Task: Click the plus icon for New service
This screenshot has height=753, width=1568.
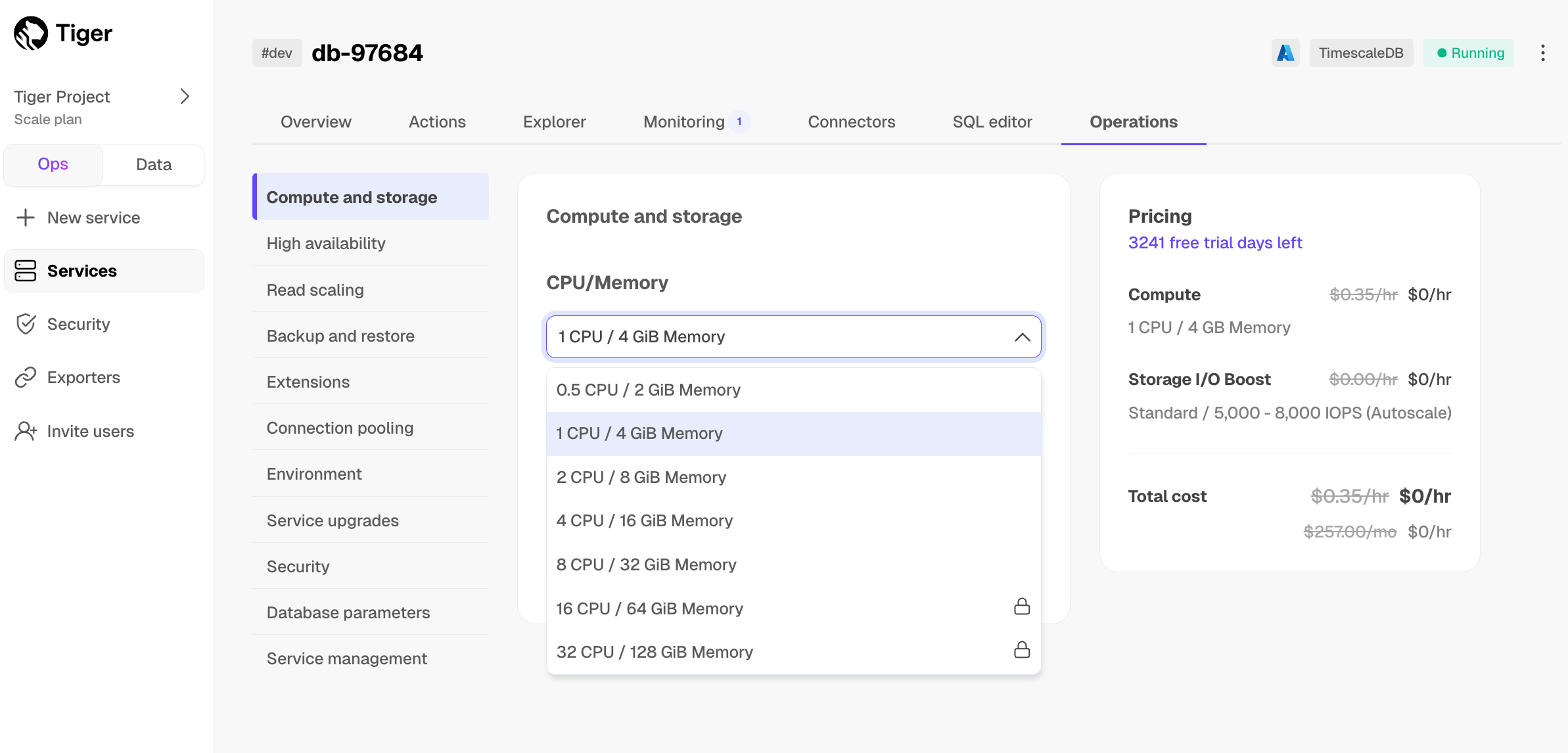Action: [26, 217]
